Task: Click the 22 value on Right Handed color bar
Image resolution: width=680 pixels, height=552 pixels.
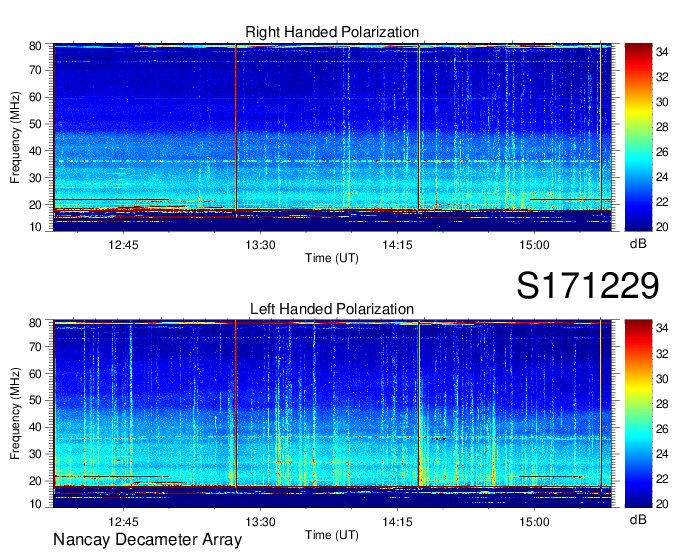Action: coord(662,202)
